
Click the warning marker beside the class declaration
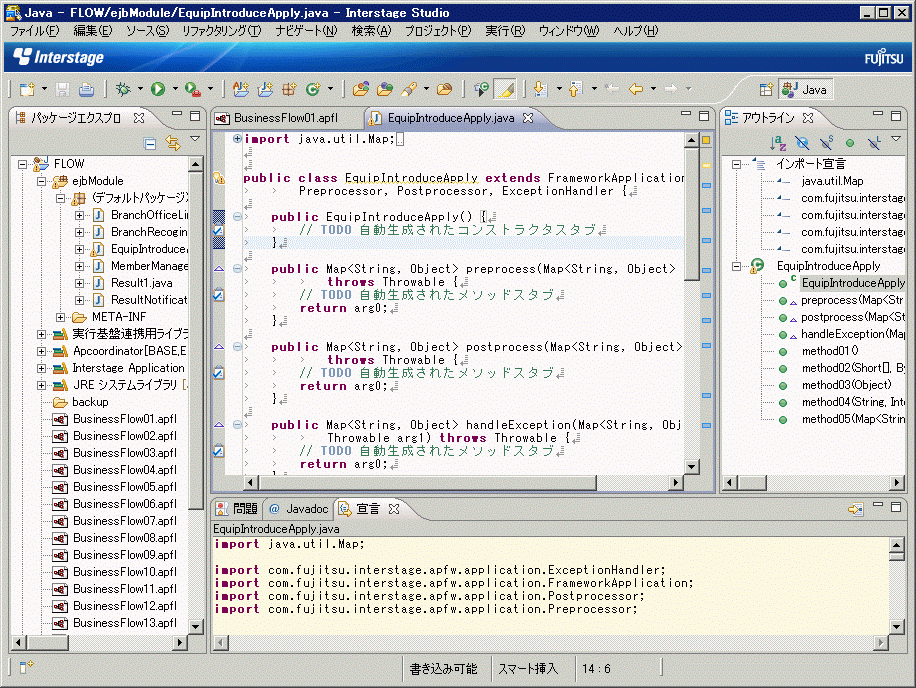tap(219, 178)
